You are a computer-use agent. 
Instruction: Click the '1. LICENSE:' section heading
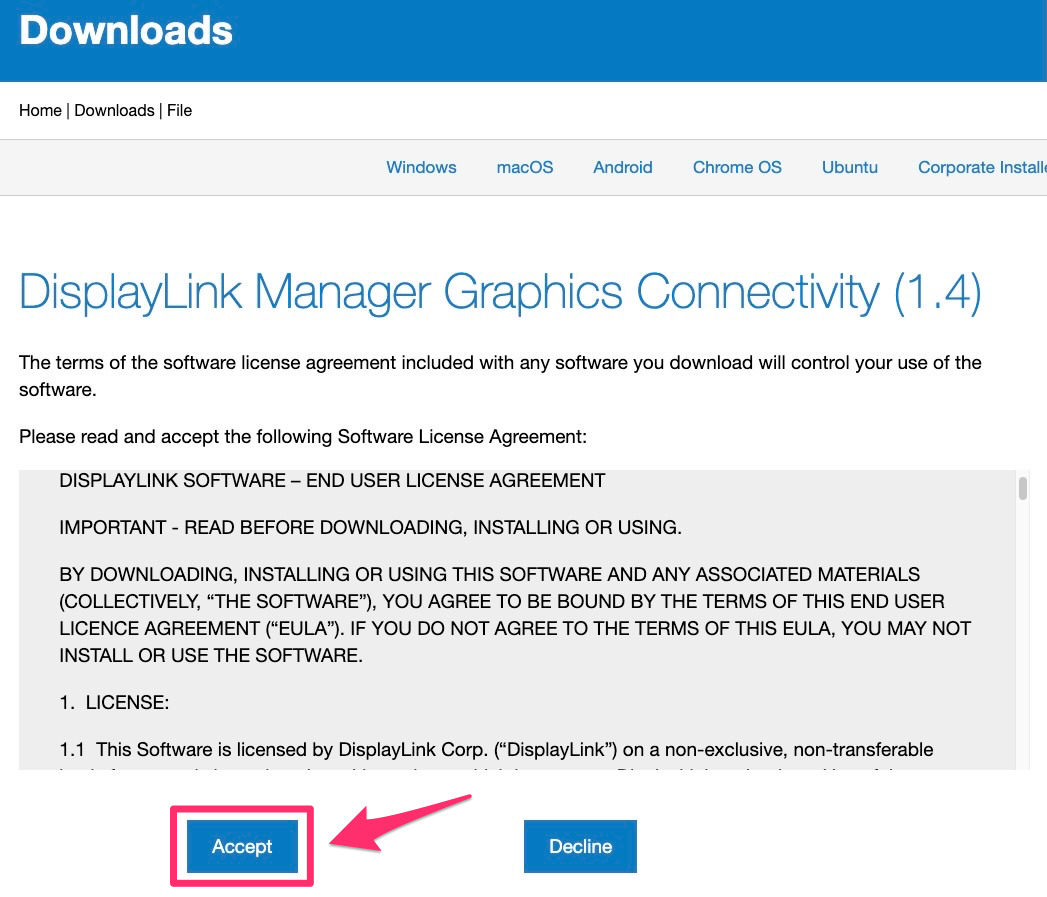[x=114, y=703]
